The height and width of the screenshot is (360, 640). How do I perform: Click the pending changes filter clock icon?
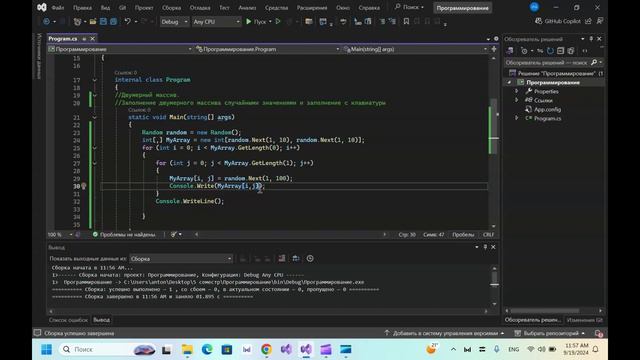525,51
